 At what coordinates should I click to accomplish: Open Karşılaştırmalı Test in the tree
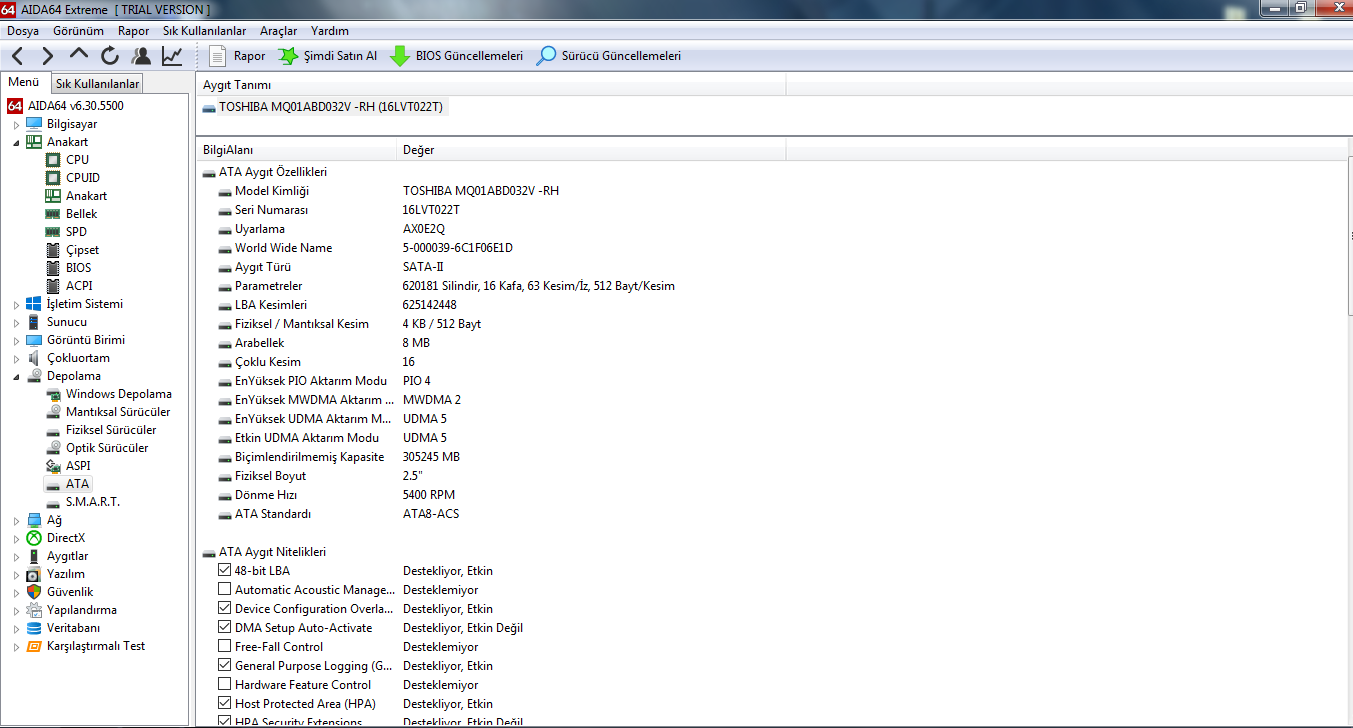point(95,646)
